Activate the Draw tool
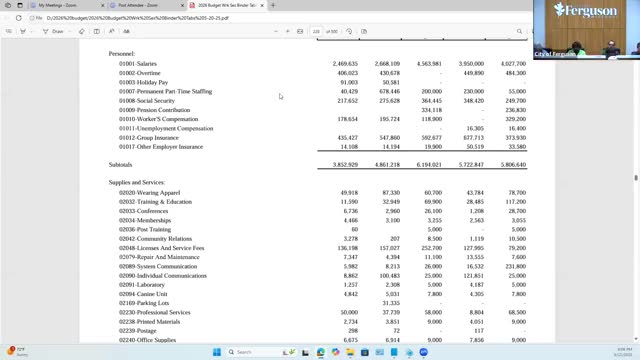Image resolution: width=640 pixels, height=360 pixels. click(x=53, y=31)
